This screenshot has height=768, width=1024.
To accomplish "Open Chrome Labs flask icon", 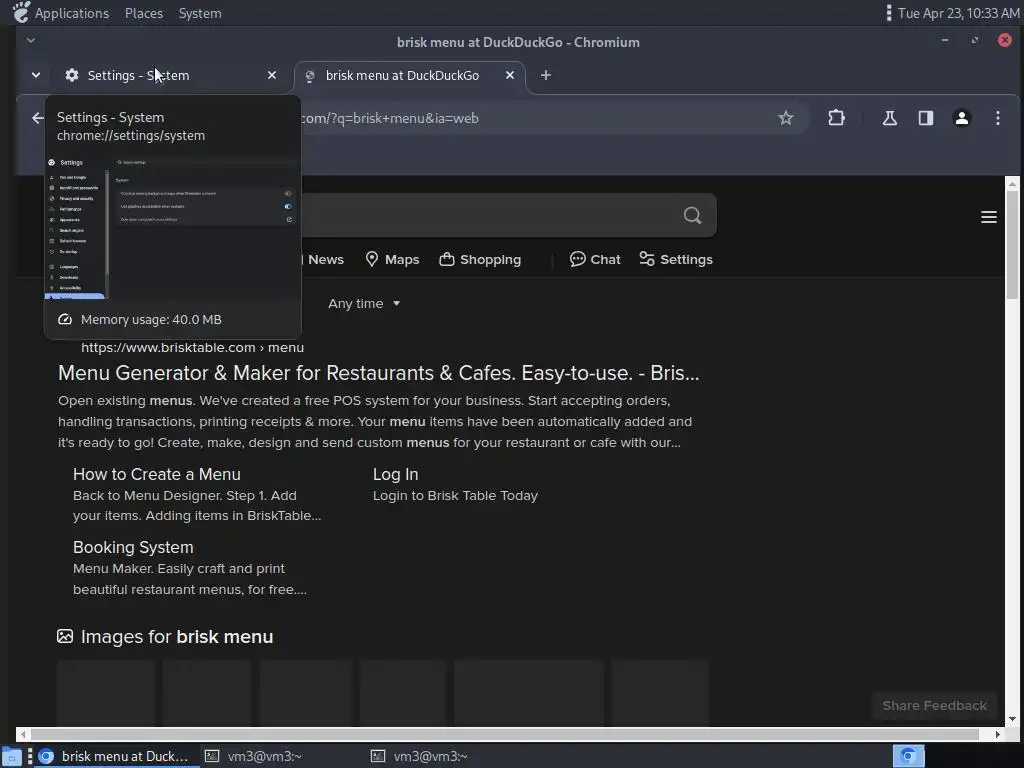I will 889,118.
